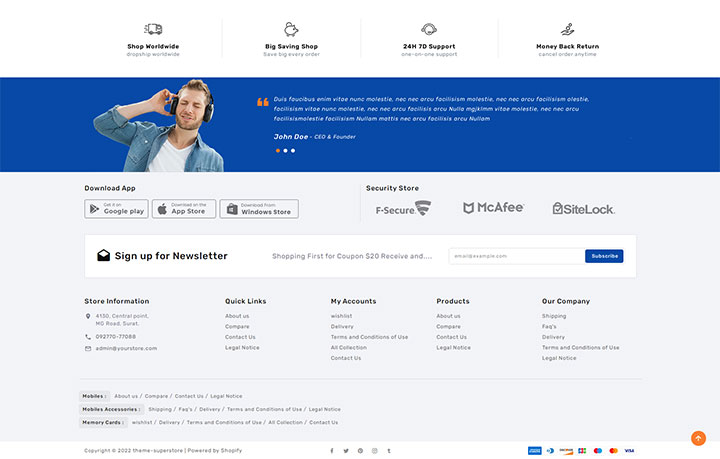Click the phone icon beside store number
Screen dimensions: 720x459
pyautogui.click(x=88, y=337)
